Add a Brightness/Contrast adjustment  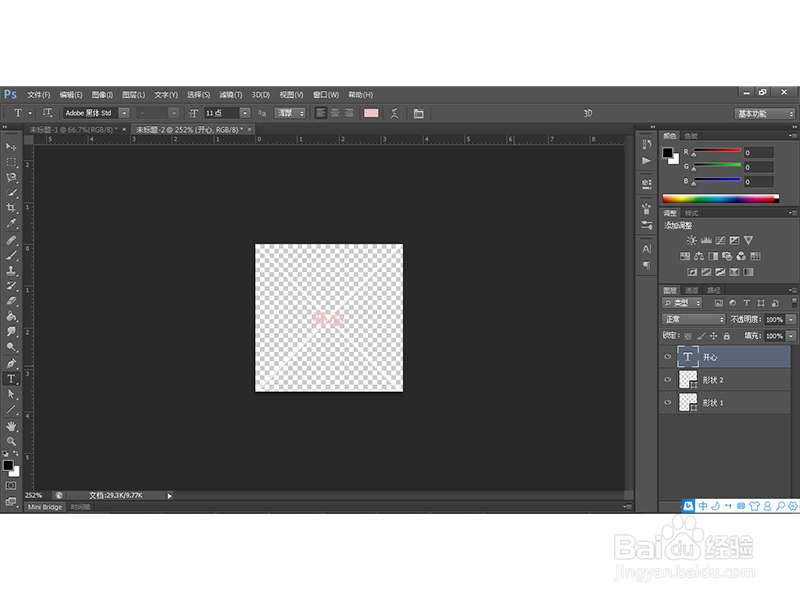(691, 240)
